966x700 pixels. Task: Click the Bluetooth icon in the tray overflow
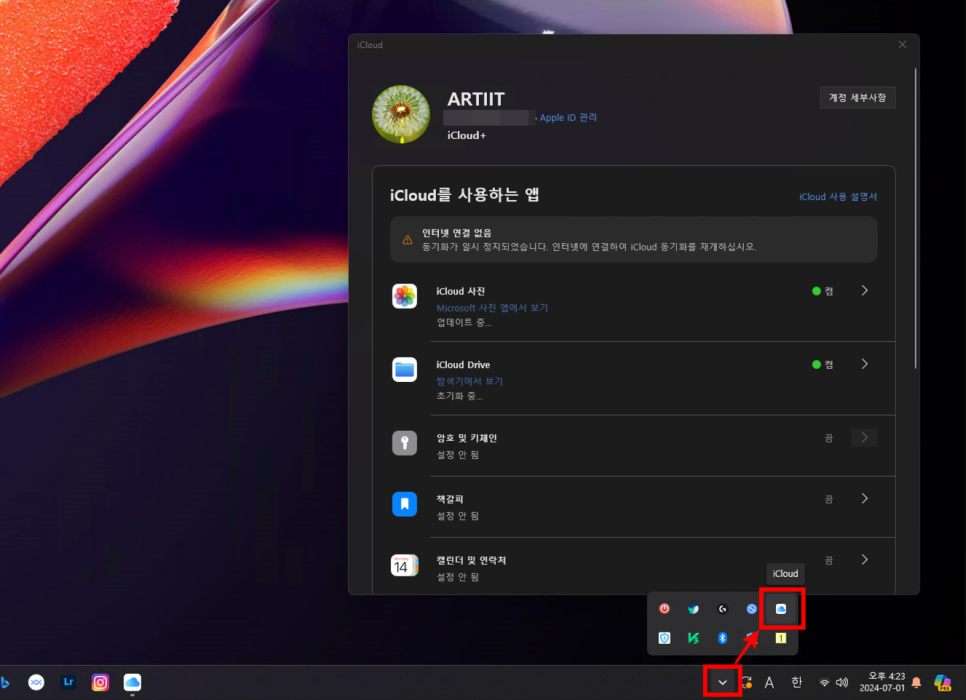click(722, 638)
